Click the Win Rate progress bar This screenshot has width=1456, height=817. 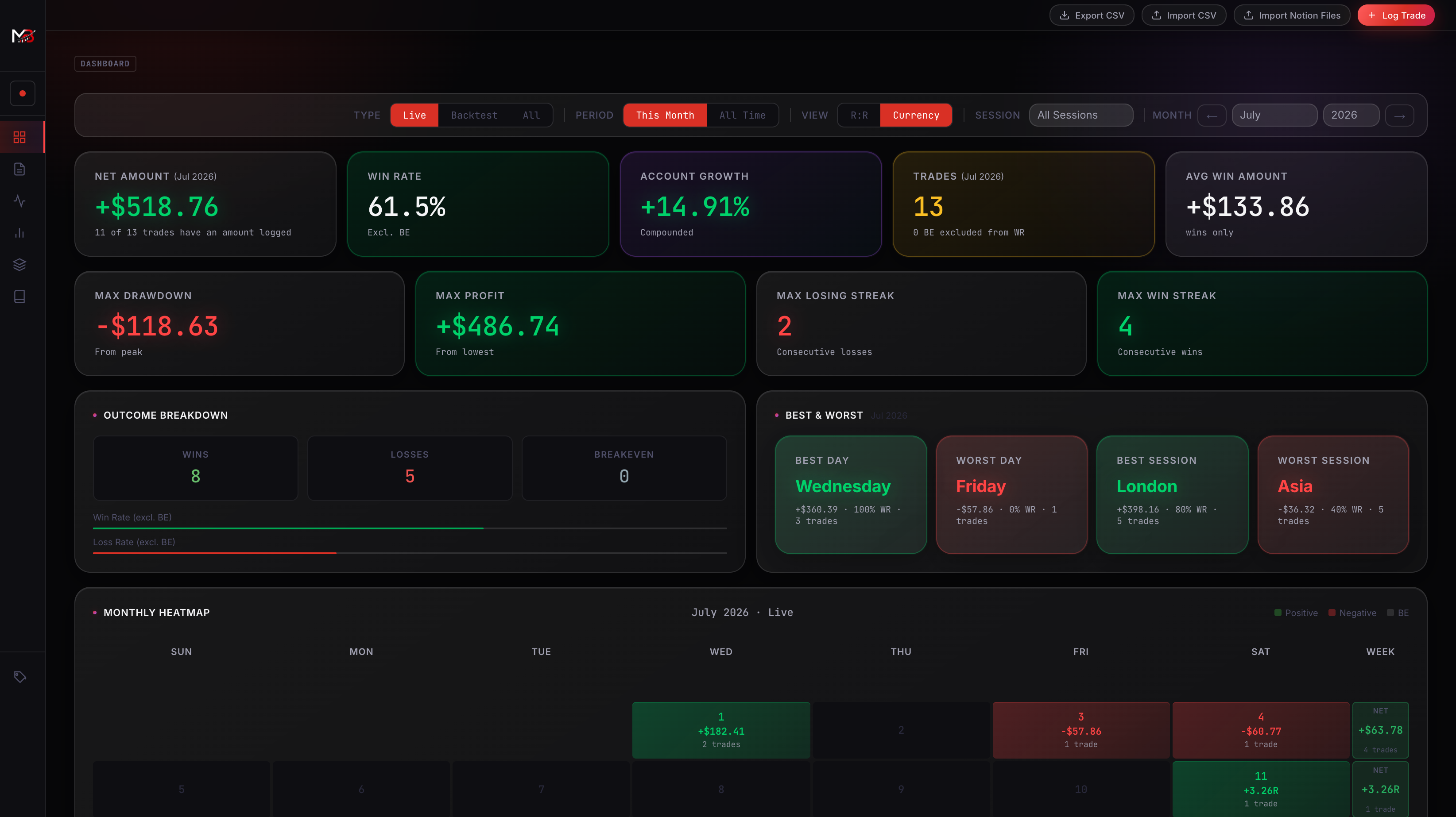coord(410,528)
